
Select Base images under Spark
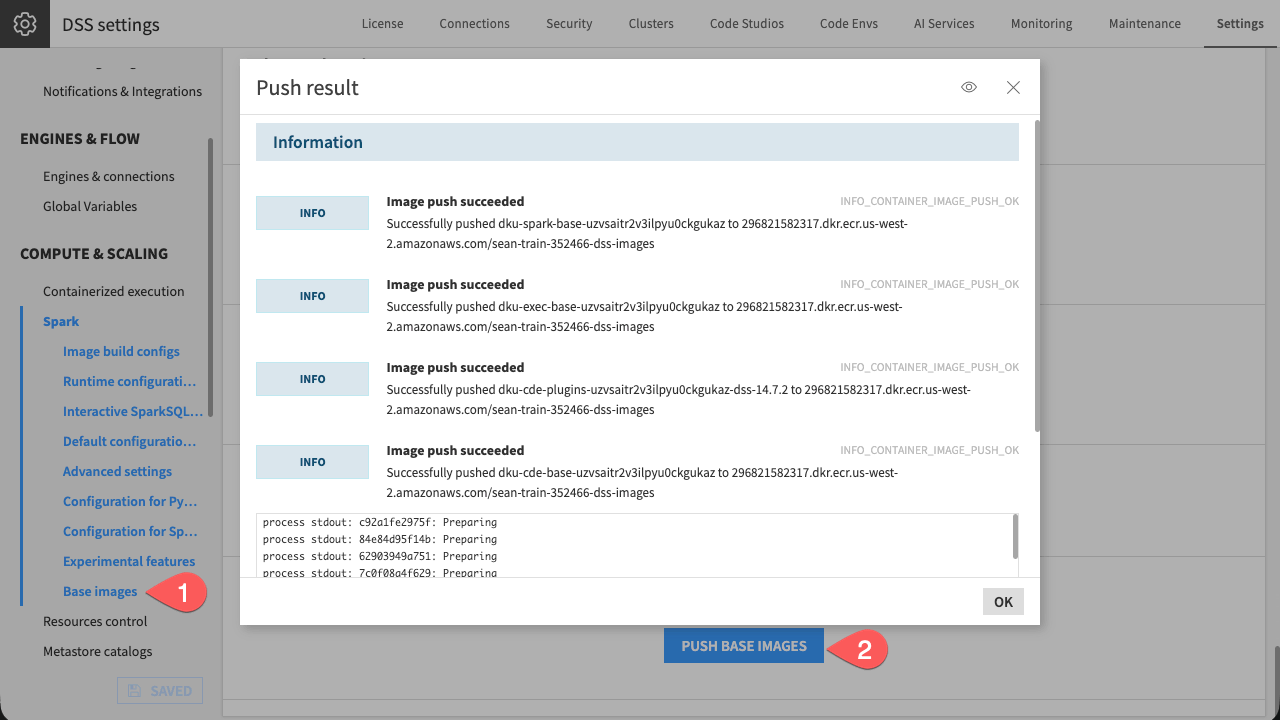[x=100, y=591]
